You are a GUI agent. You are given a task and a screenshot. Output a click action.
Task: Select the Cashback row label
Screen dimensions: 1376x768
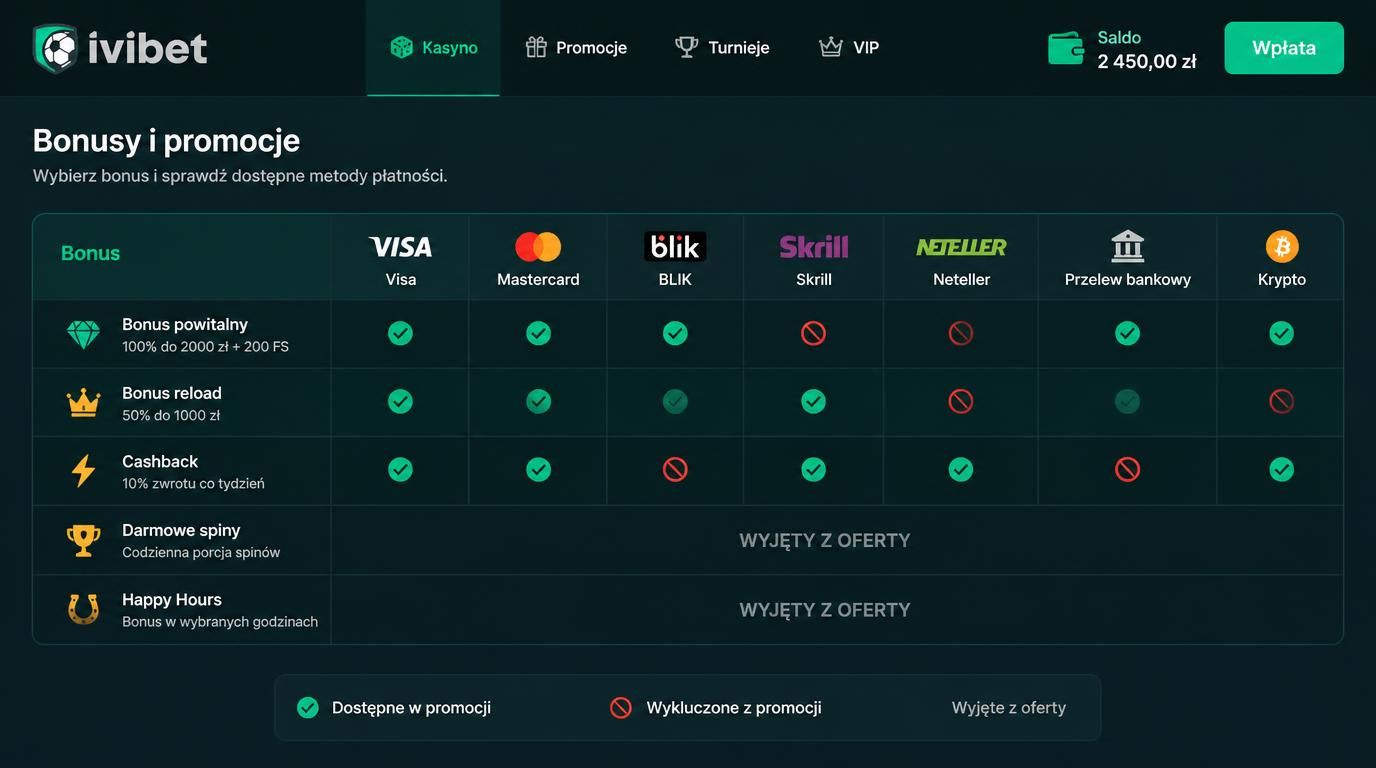pos(160,461)
